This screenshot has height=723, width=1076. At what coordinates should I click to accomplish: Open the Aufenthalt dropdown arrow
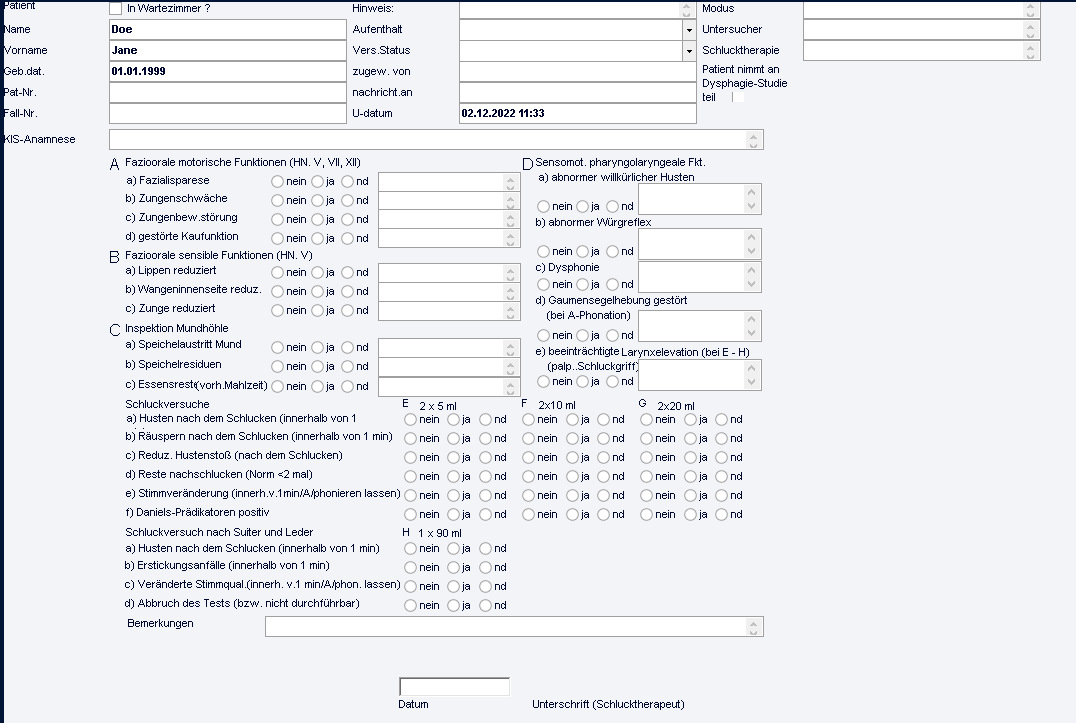688,29
